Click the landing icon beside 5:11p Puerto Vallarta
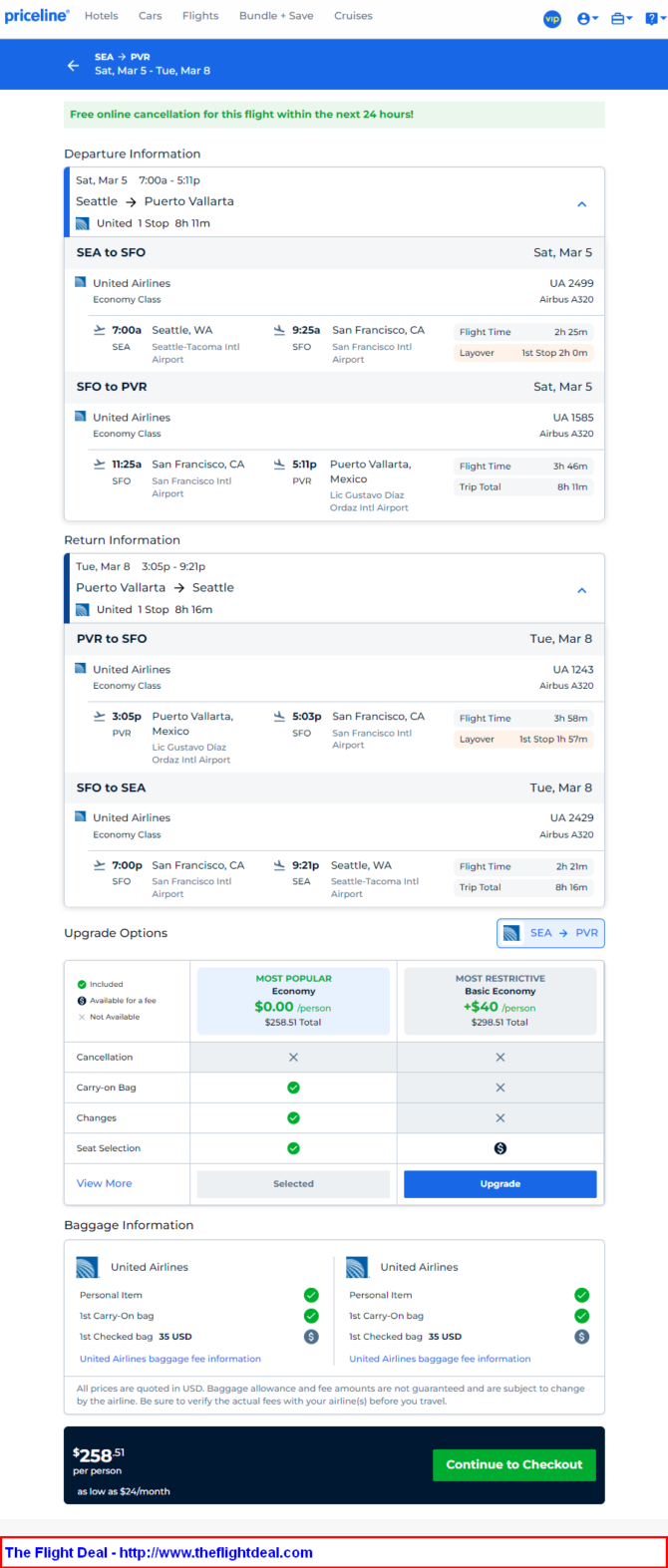 (279, 465)
